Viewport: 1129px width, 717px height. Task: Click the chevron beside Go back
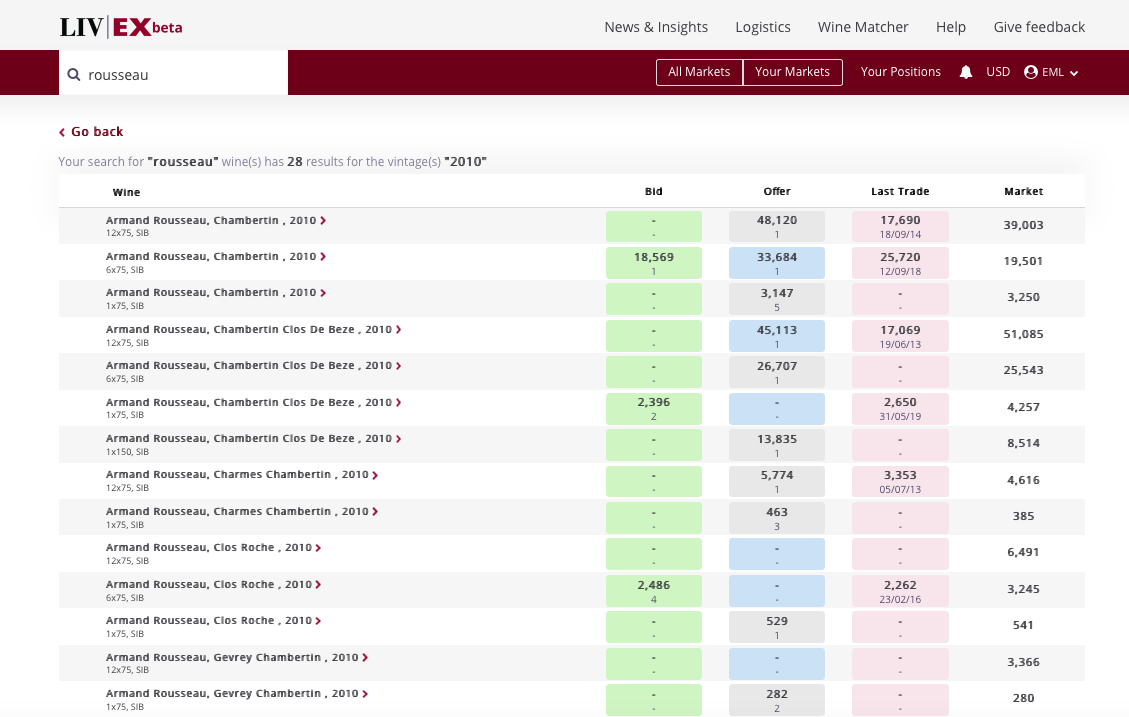tap(62, 132)
